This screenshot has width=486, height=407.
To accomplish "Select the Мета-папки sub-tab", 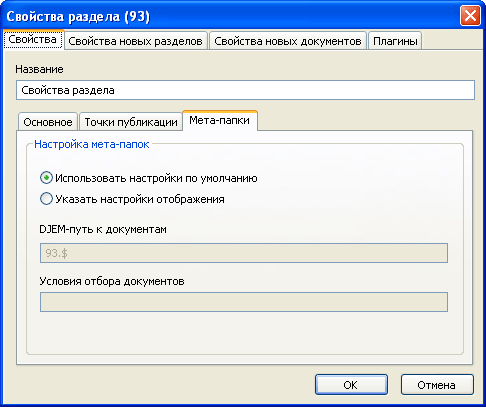I will [220, 120].
